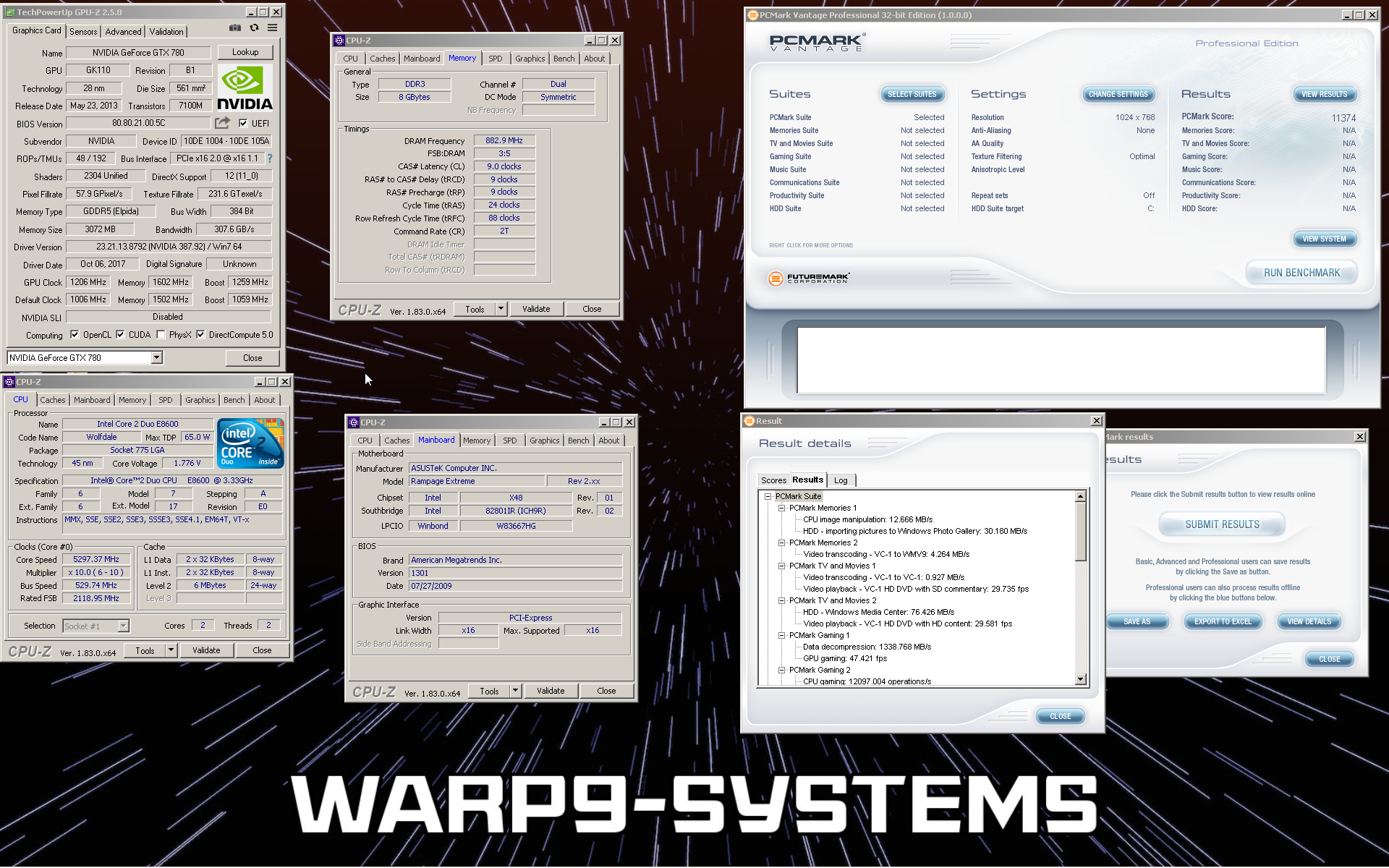Click the white output box in PCMark Vantage
Screen dimensions: 1389x868
[x=1061, y=359]
